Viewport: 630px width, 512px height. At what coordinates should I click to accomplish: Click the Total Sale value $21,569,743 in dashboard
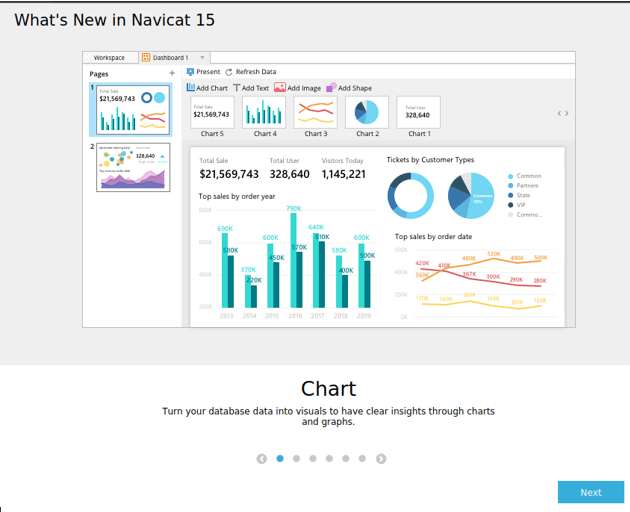(x=229, y=174)
